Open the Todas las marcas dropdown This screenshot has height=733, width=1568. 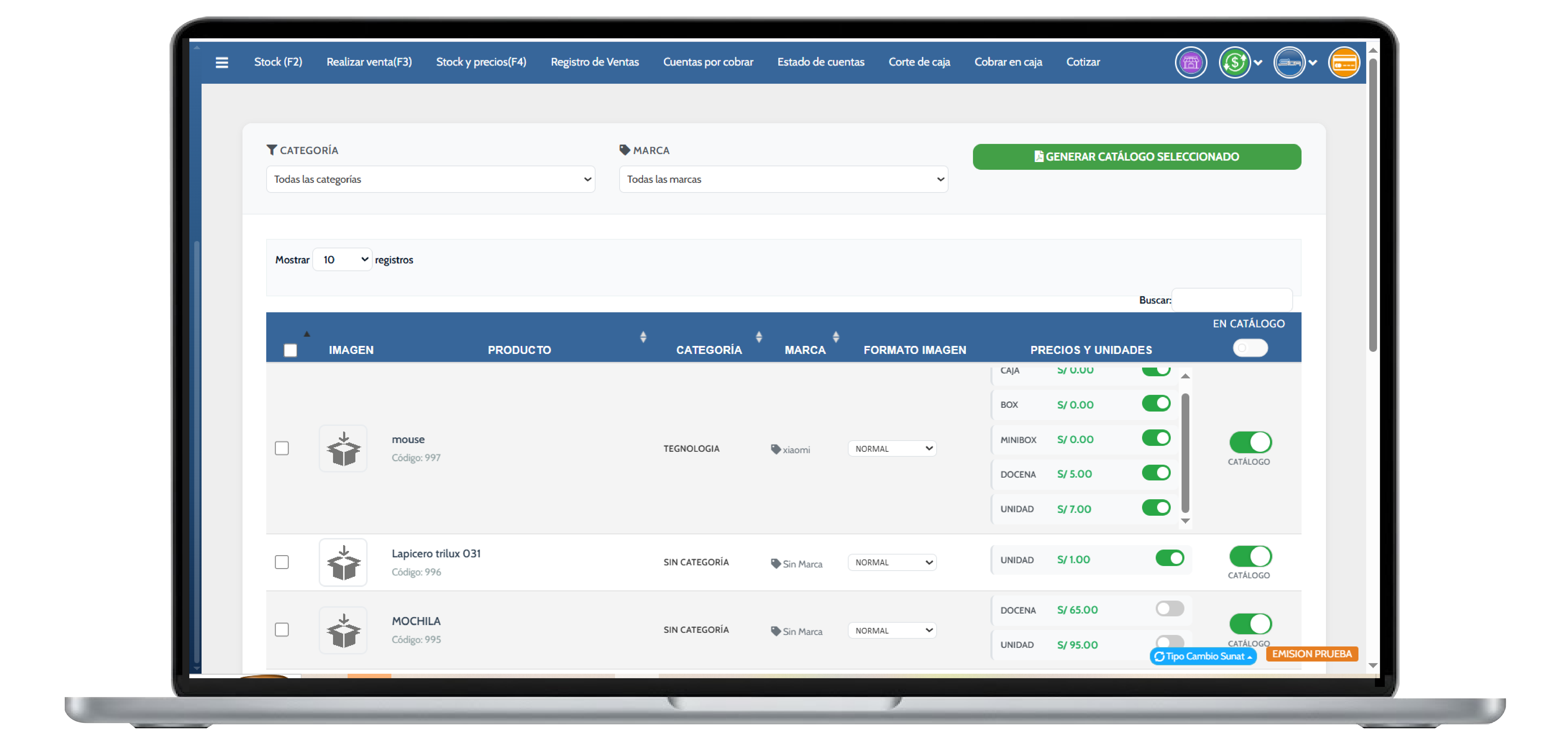pos(783,180)
